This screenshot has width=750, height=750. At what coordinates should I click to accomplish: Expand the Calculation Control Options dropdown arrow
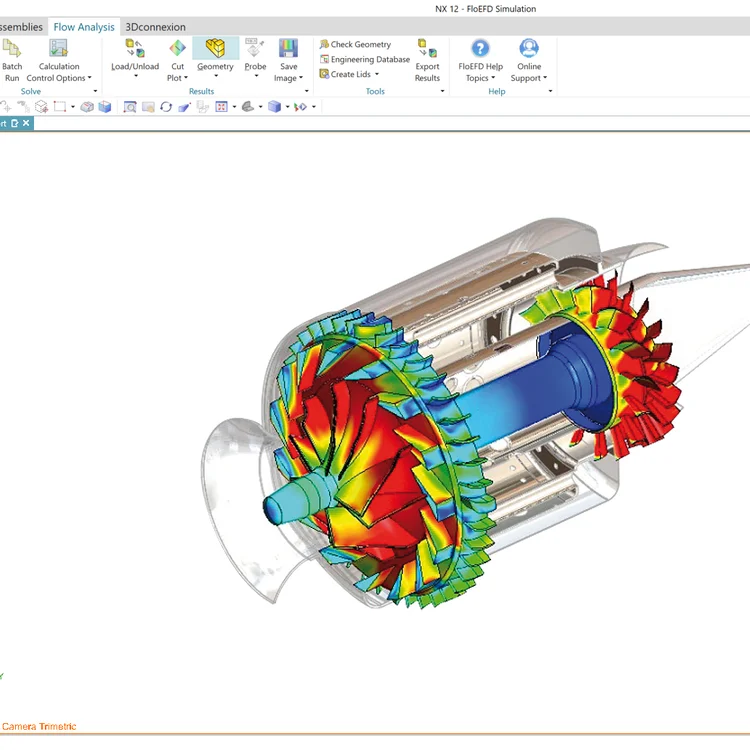tap(89, 77)
